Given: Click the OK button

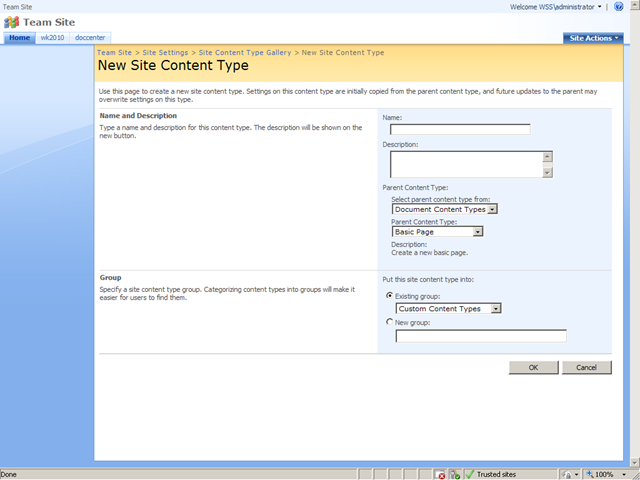Looking at the screenshot, I should click(x=533, y=367).
